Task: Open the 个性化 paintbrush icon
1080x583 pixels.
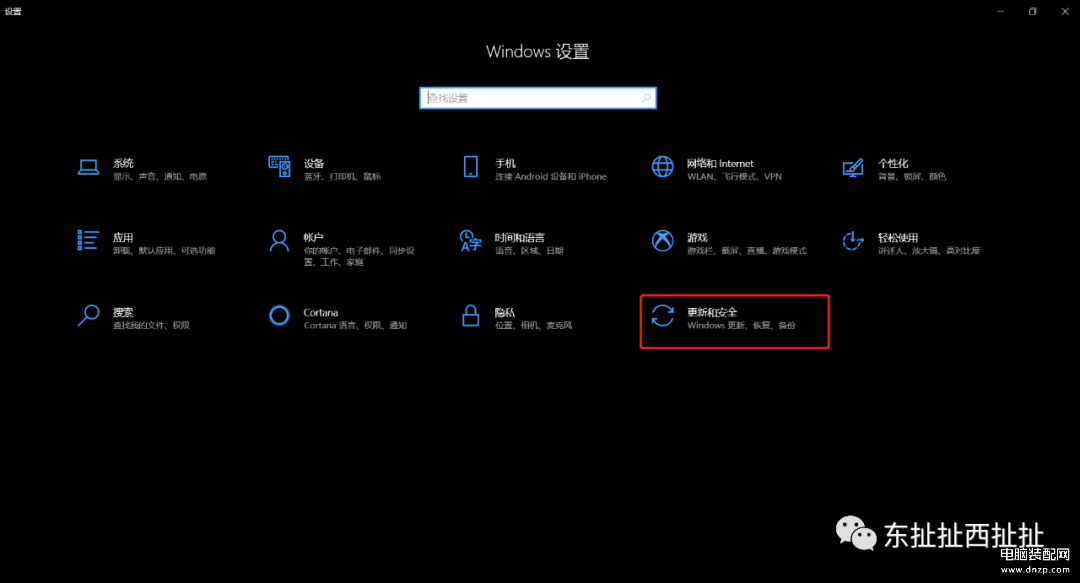Action: point(853,167)
